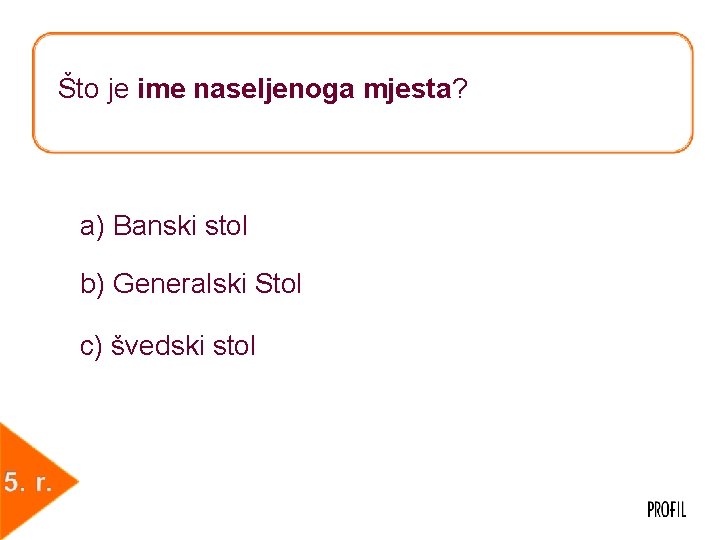Click the "a)" option label
The width and height of the screenshot is (720, 540).
(x=92, y=227)
